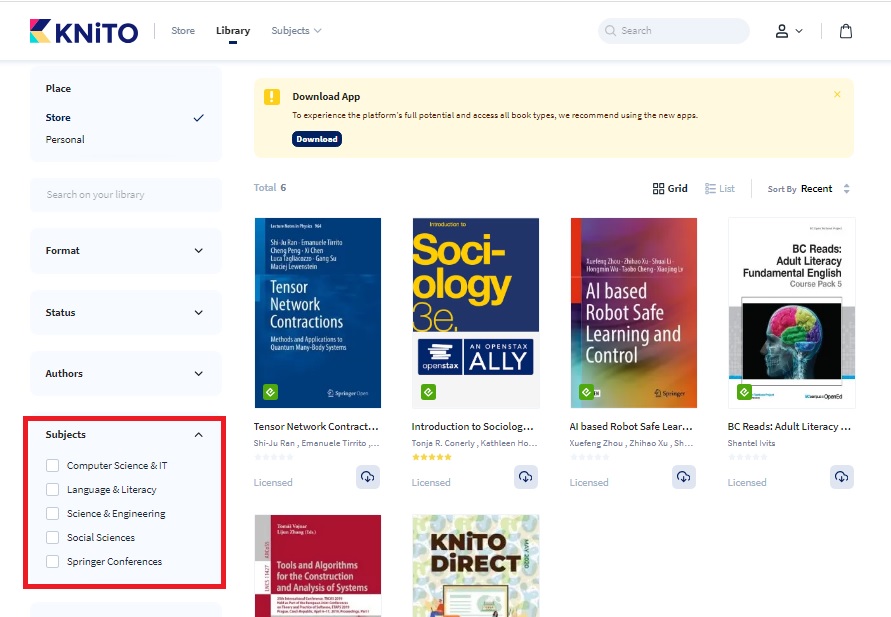Expand the Authors filter panel
Viewport: 891px width, 617px height.
[126, 374]
